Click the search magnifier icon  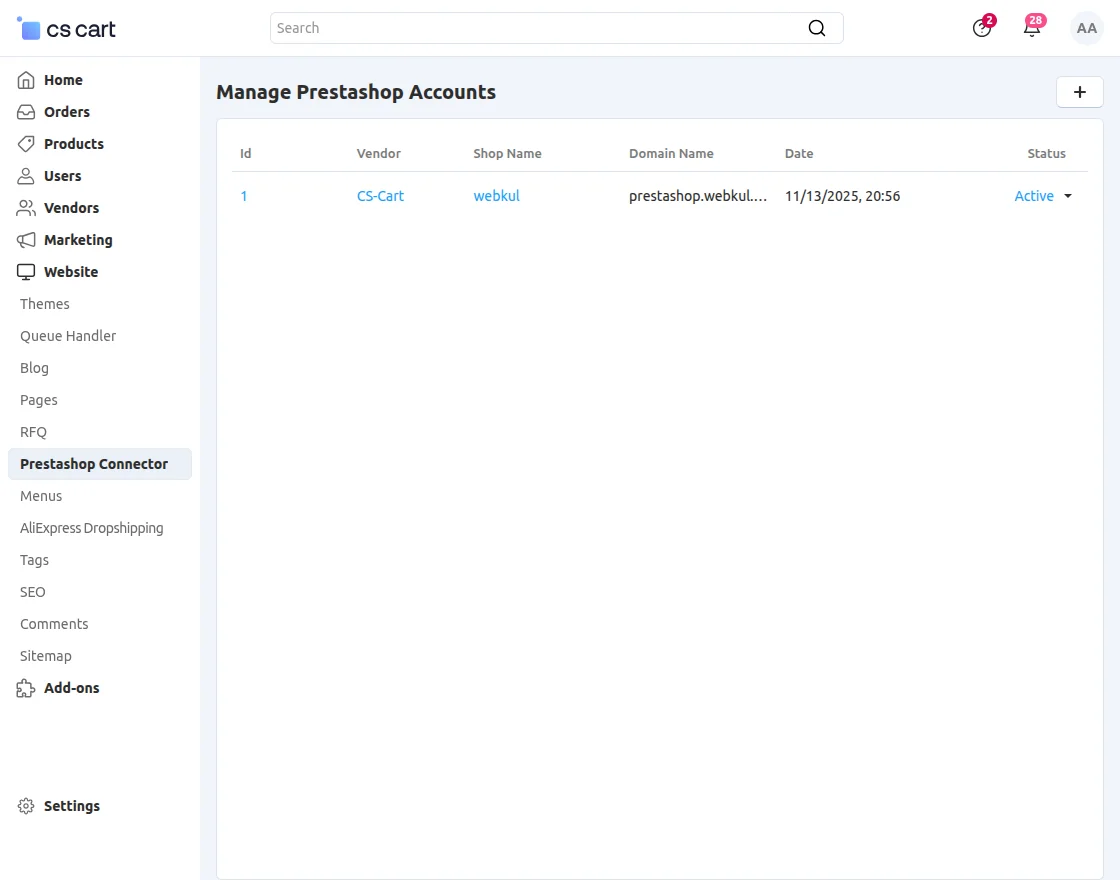[x=817, y=28]
